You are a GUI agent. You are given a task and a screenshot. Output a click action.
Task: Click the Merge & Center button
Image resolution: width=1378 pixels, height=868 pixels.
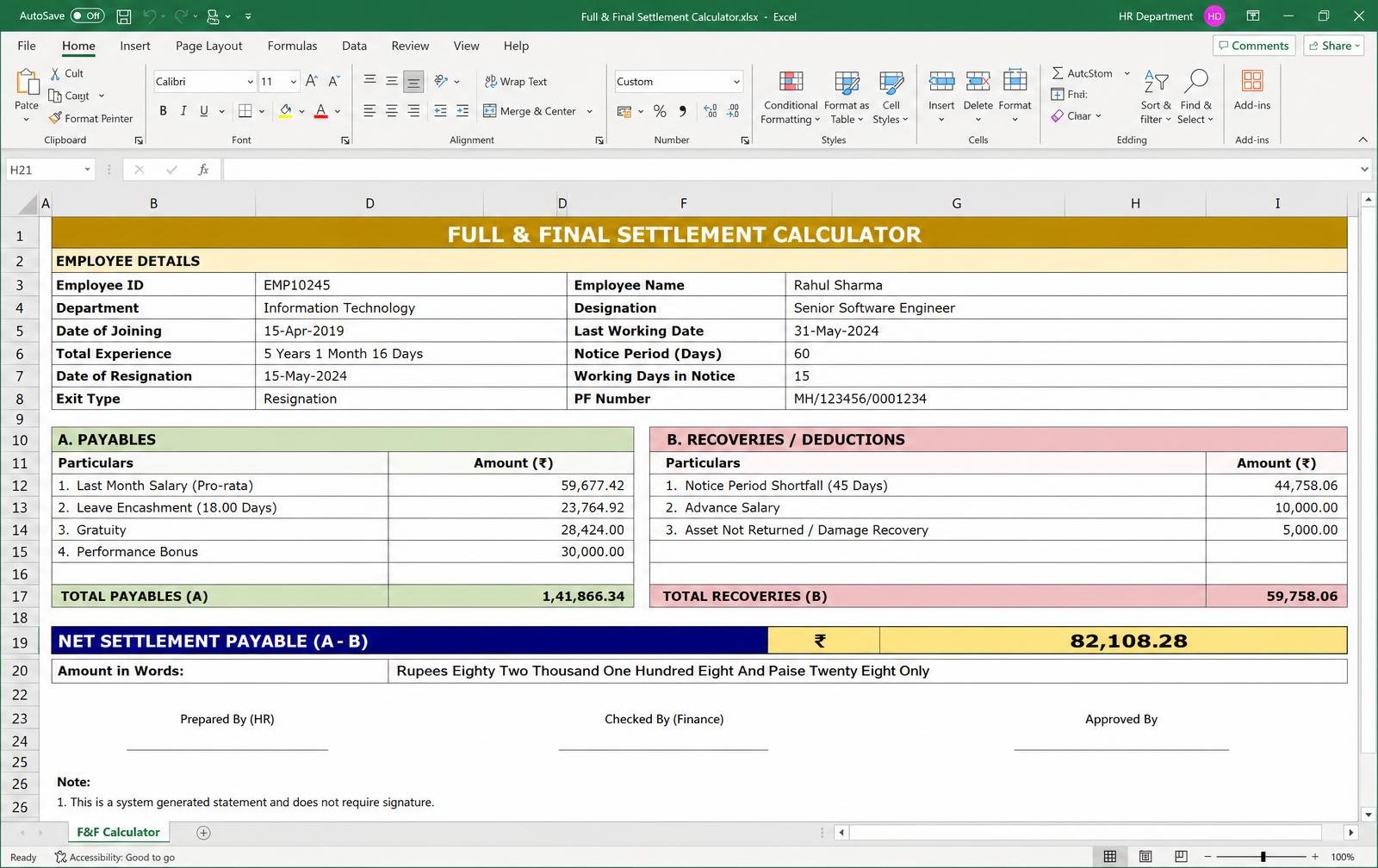pos(530,111)
